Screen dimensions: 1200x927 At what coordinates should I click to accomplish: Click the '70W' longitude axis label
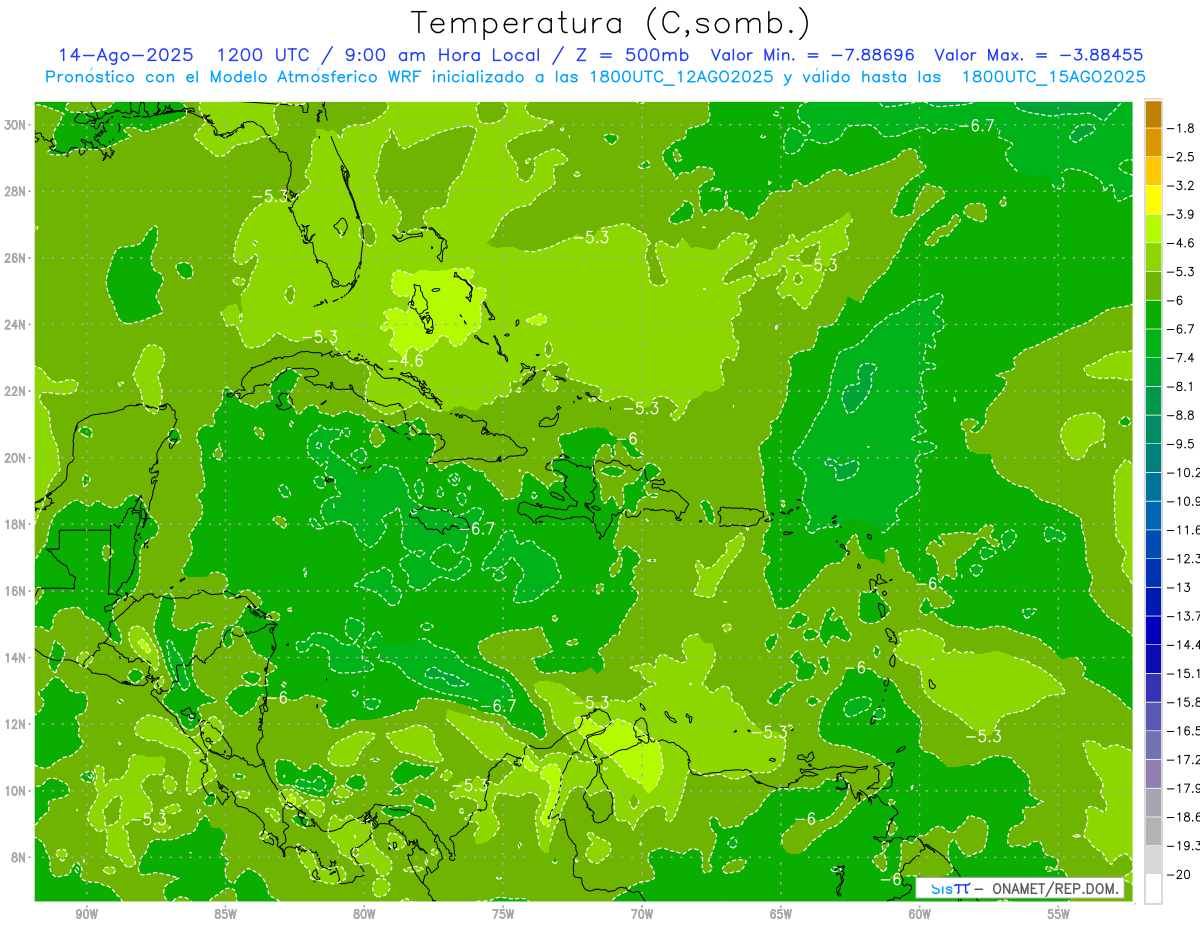tap(642, 914)
